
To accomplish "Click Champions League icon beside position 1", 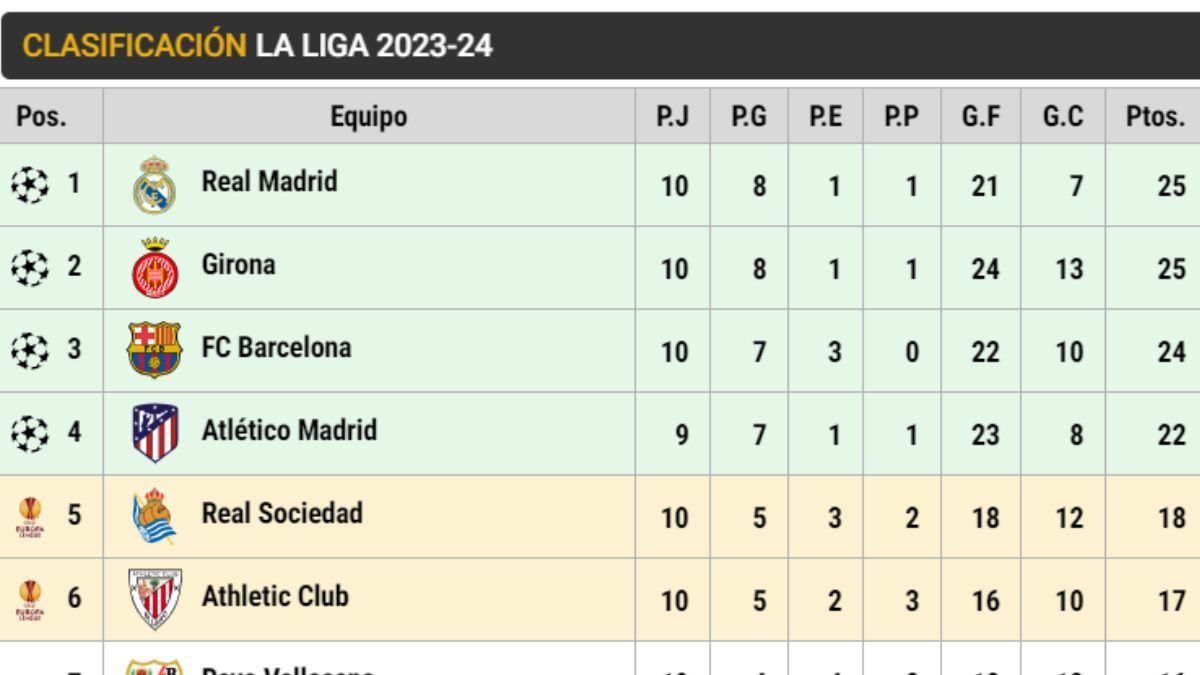I will (x=30, y=185).
